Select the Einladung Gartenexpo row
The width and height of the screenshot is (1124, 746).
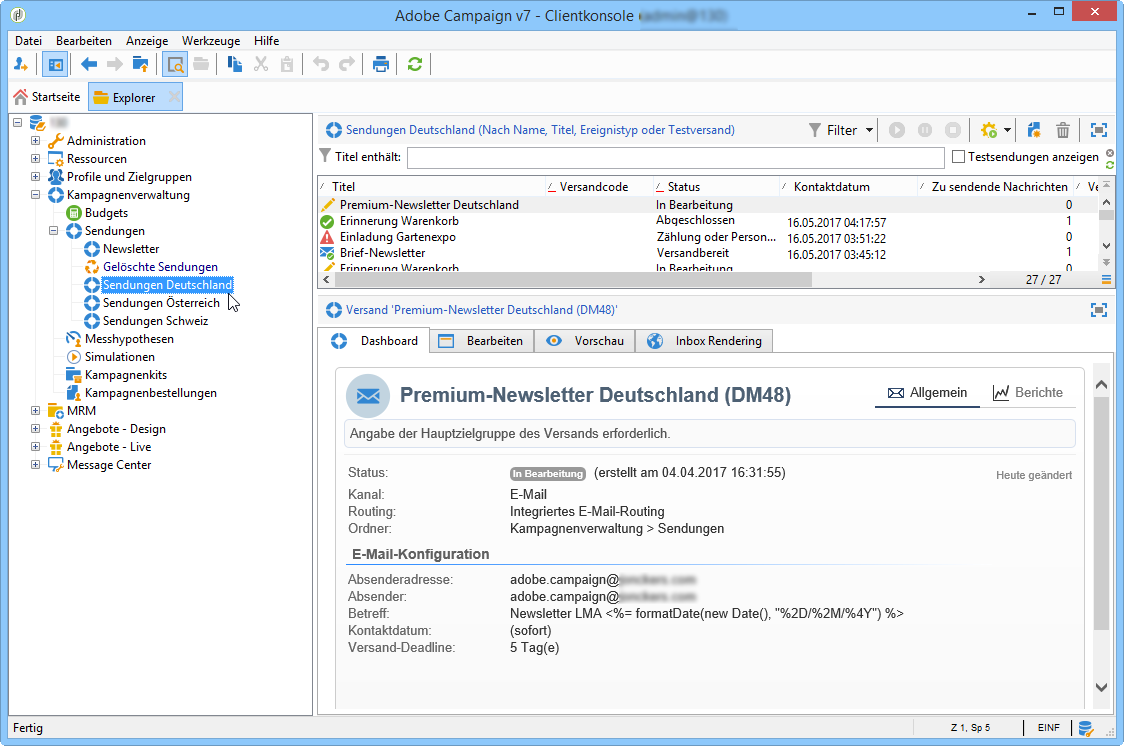coord(707,237)
